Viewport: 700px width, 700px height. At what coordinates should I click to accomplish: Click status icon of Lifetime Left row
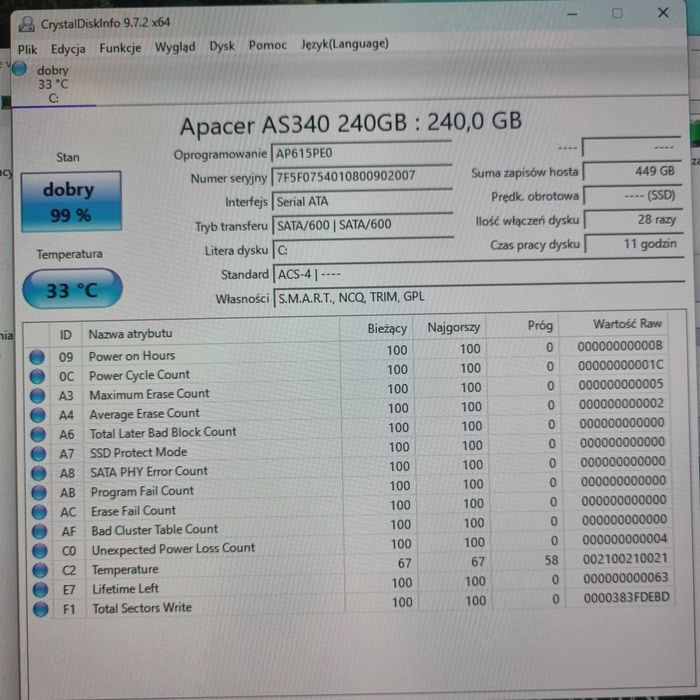40,590
